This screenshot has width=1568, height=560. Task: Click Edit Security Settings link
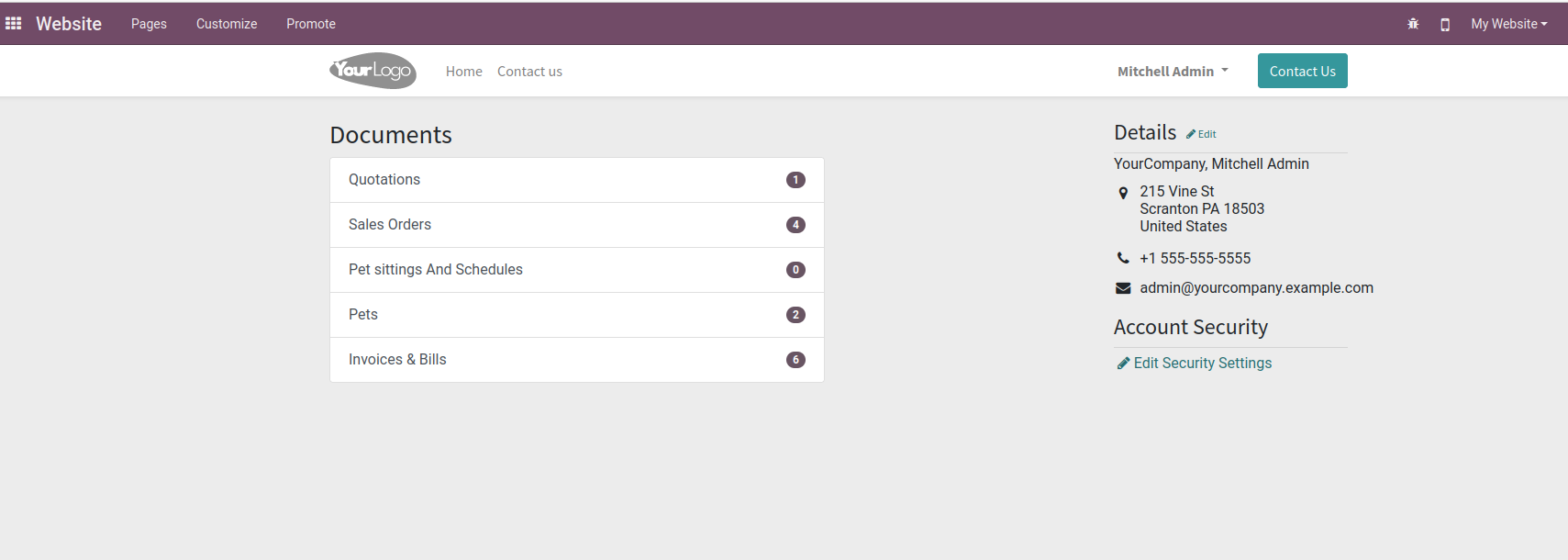[1202, 363]
